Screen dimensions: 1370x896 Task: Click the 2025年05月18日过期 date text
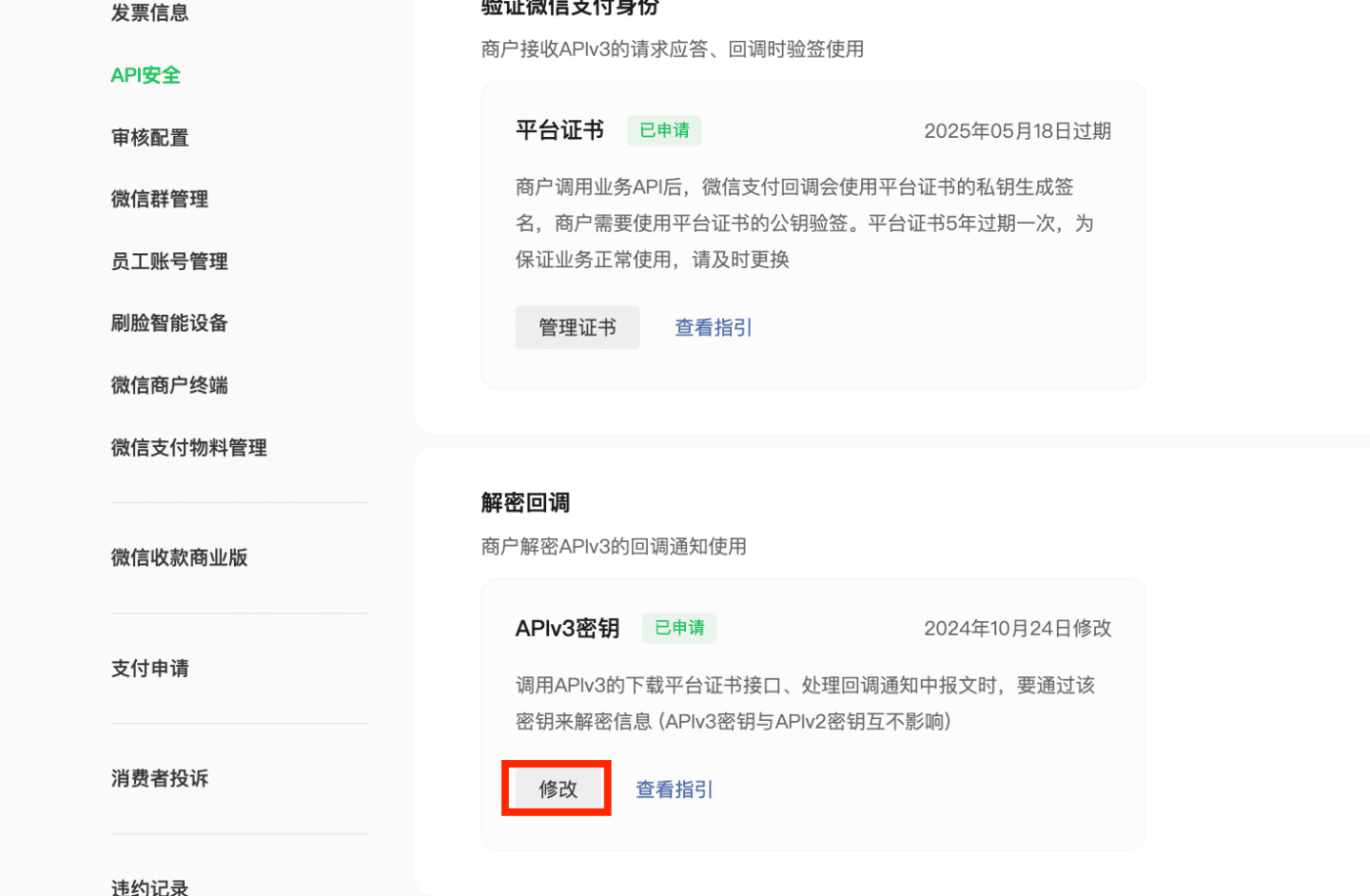coord(1018,131)
